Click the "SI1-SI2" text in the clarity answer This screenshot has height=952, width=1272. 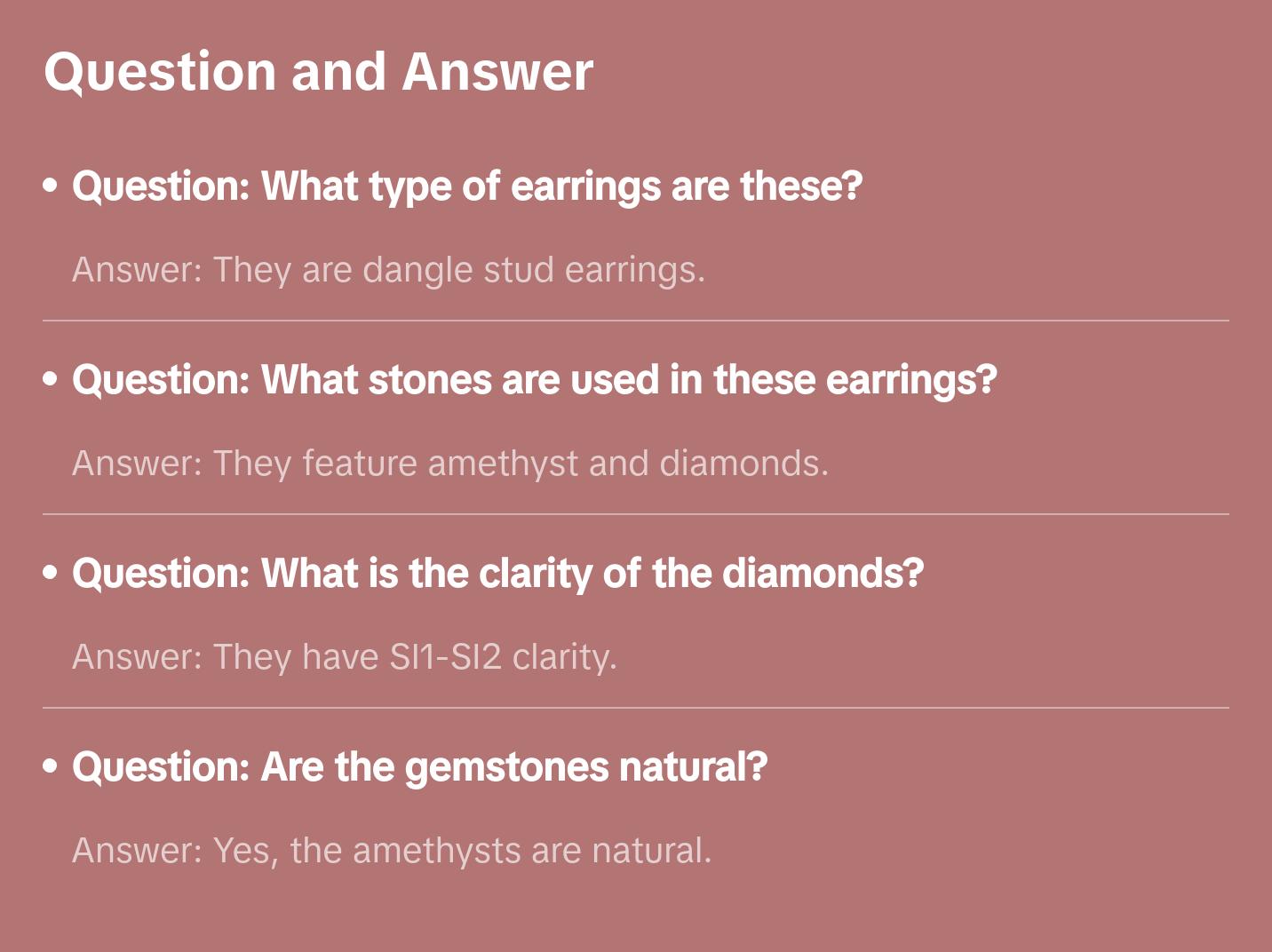tap(445, 657)
